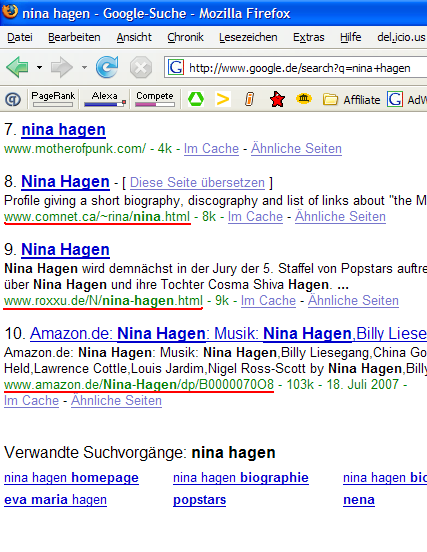Image resolution: width=427 pixels, height=552 pixels.
Task: Click the Google favicon in the address bar
Action: (176, 67)
